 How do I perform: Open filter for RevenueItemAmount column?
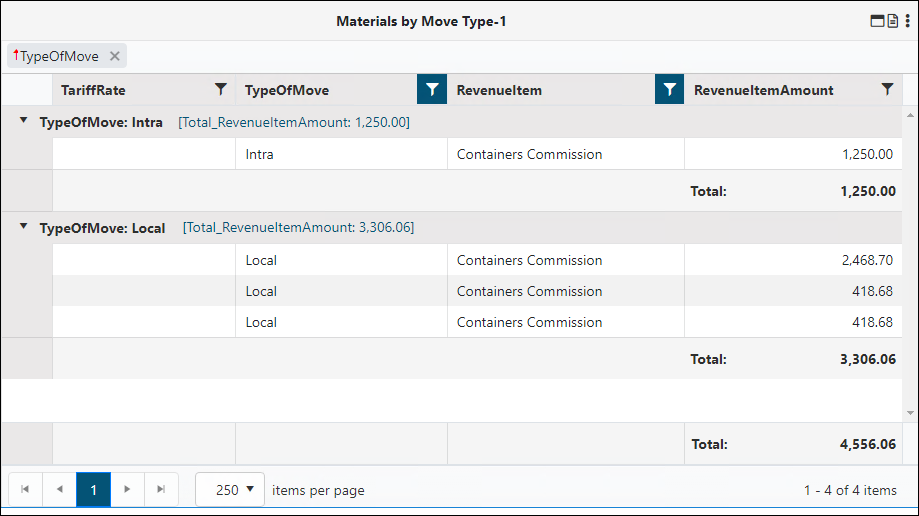coord(887,90)
